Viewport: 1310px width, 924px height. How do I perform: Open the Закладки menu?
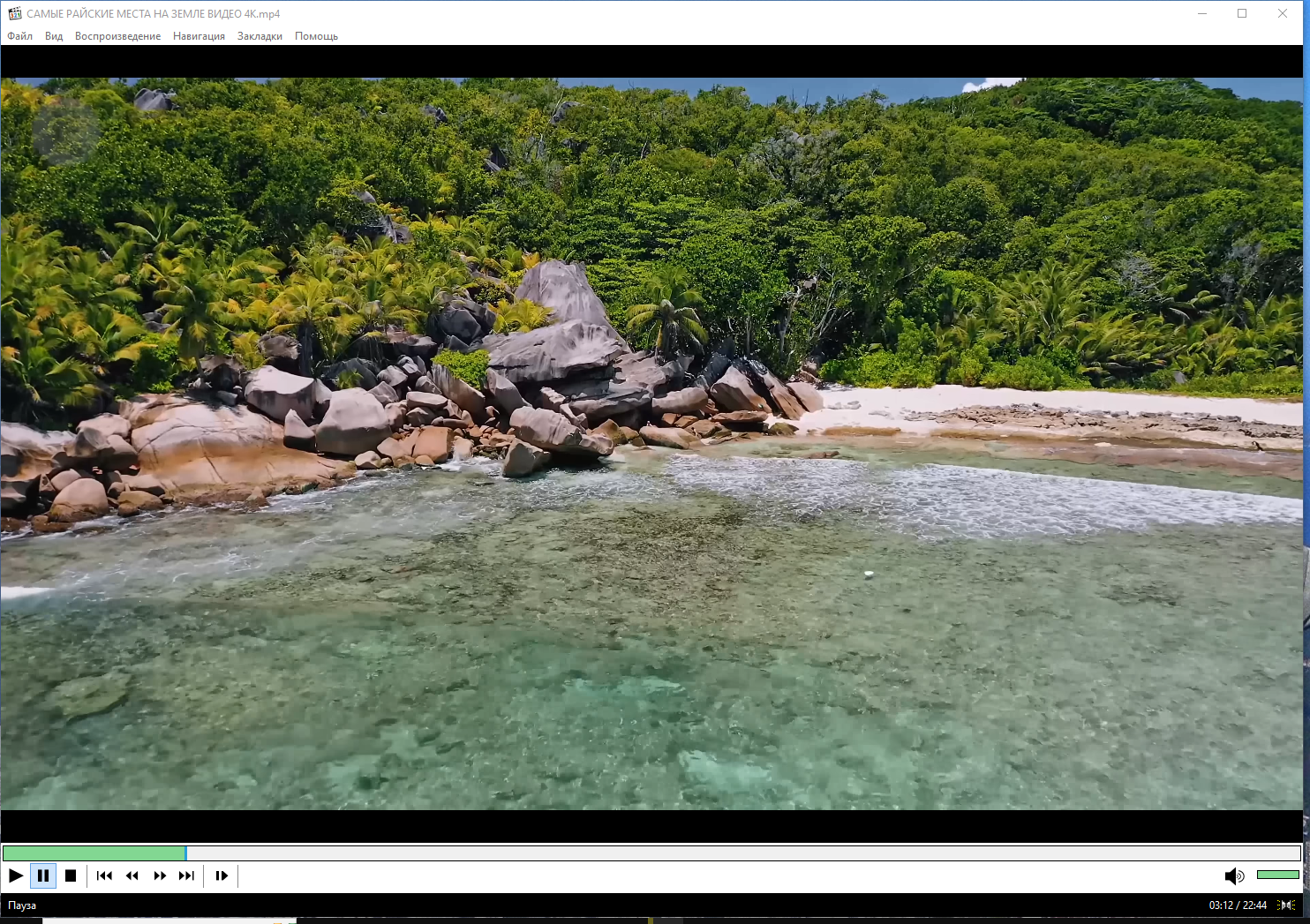[260, 36]
